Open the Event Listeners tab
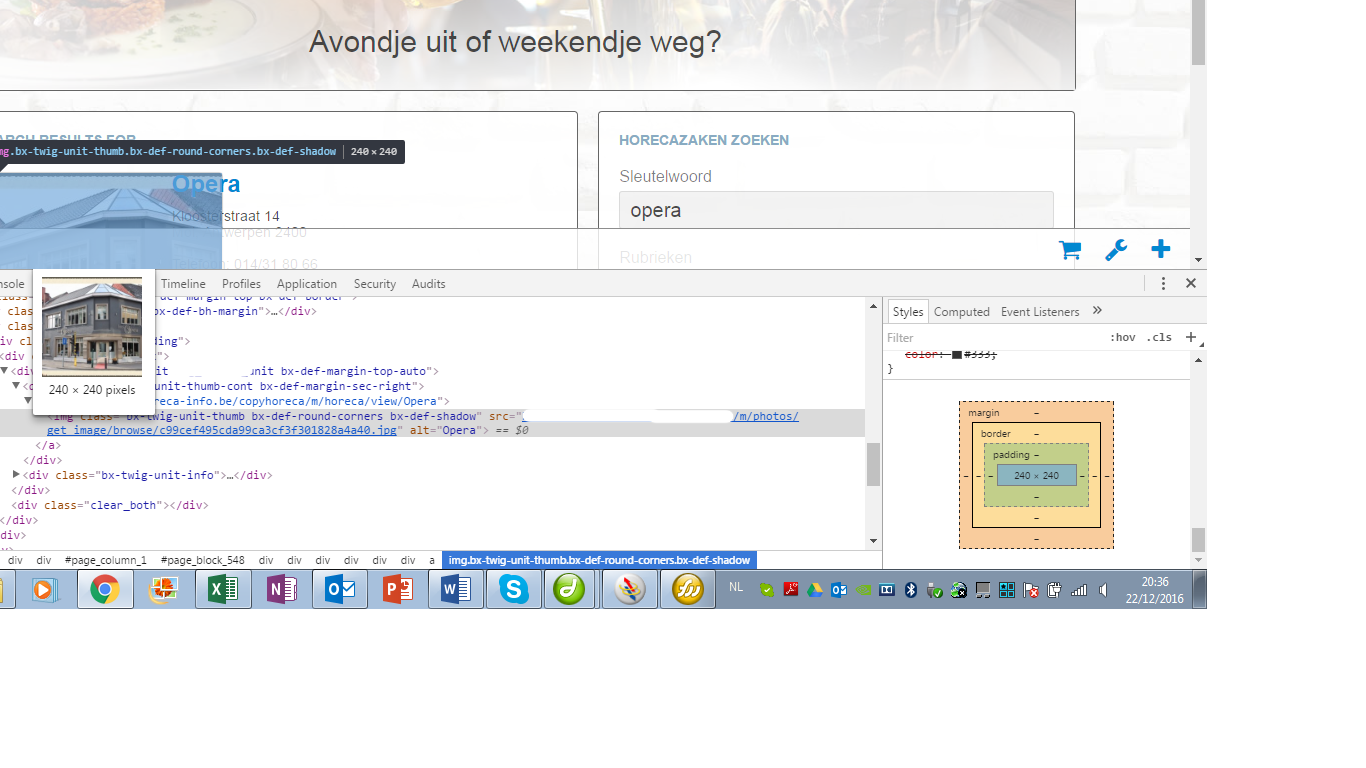1366x768 pixels. [1040, 312]
